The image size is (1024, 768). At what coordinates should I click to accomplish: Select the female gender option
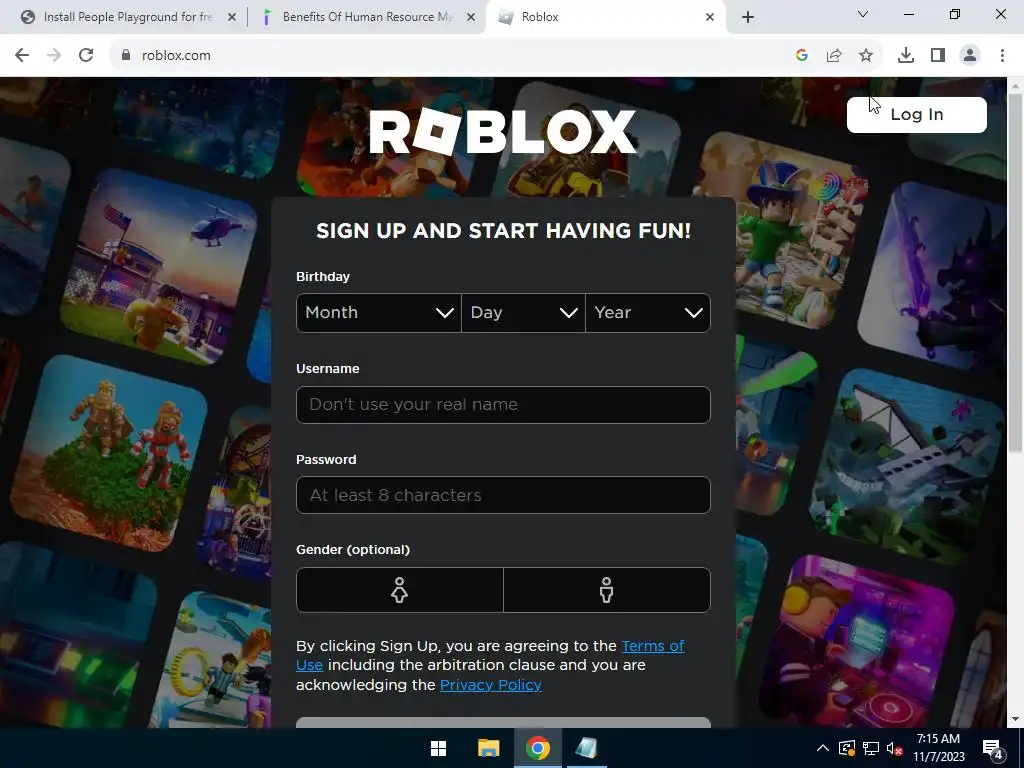(400, 590)
